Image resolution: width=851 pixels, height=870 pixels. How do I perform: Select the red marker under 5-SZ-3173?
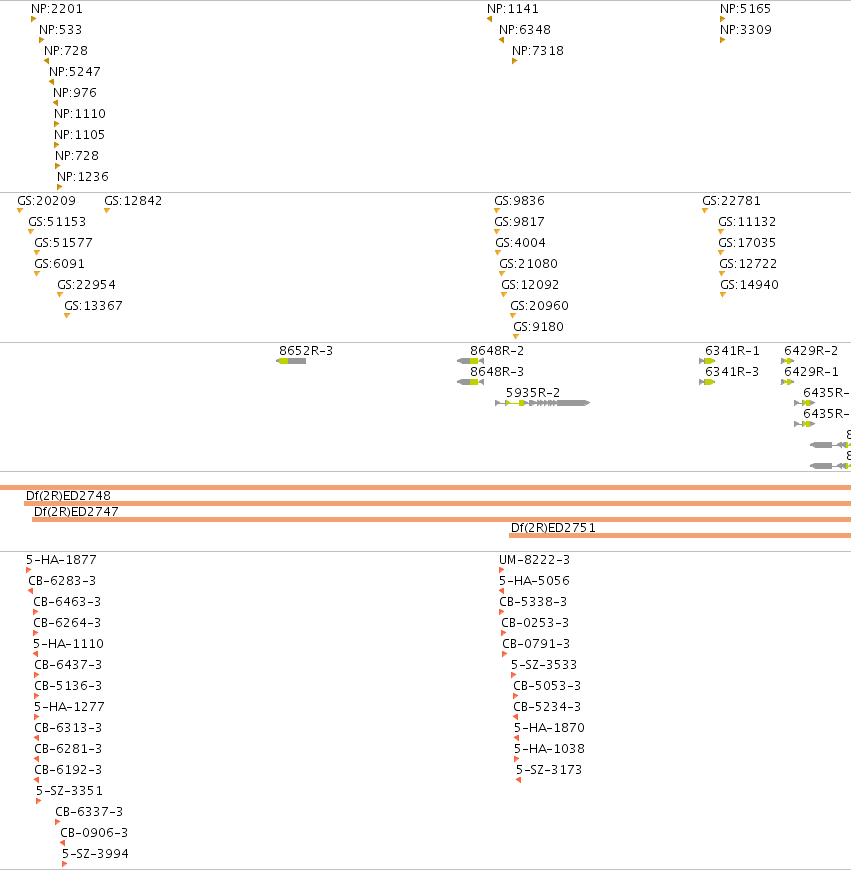pos(518,780)
